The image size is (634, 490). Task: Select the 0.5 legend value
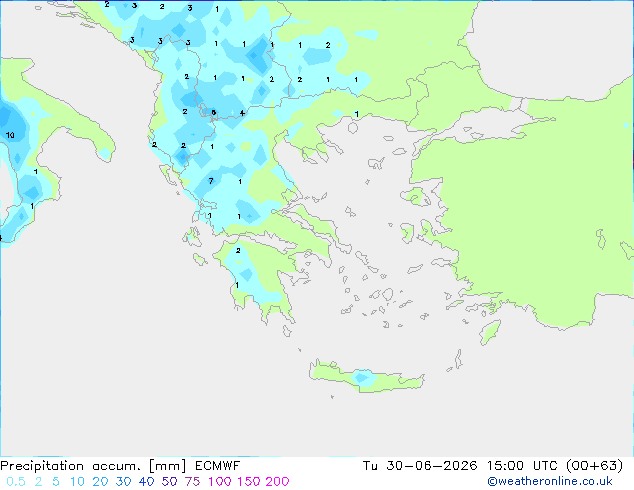click(16, 482)
